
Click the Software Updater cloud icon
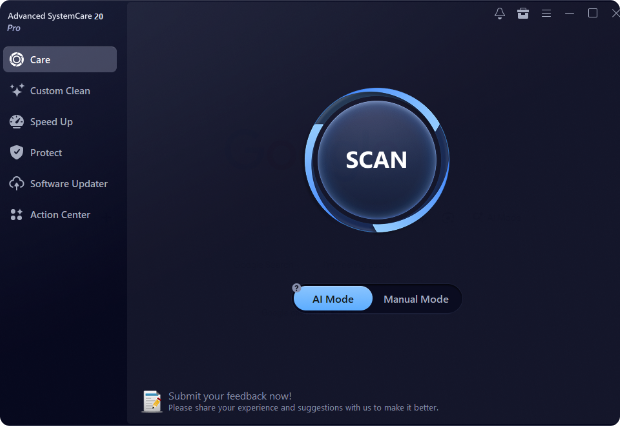point(17,183)
